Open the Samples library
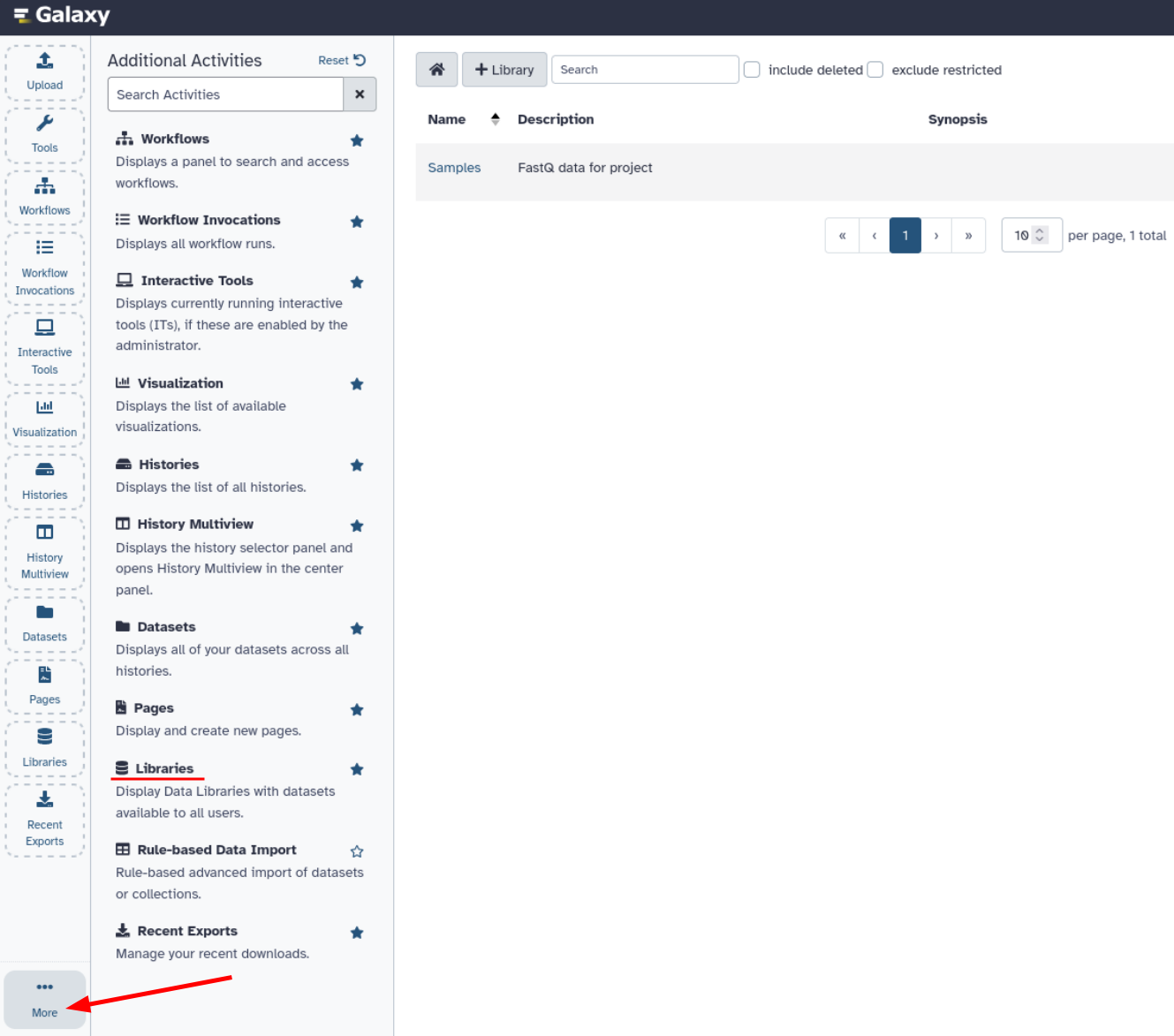Screen dimensions: 1174x1036 [454, 168]
